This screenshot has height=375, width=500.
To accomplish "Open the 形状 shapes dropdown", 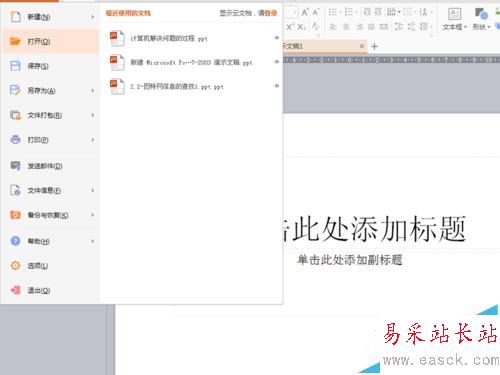I will click(481, 27).
